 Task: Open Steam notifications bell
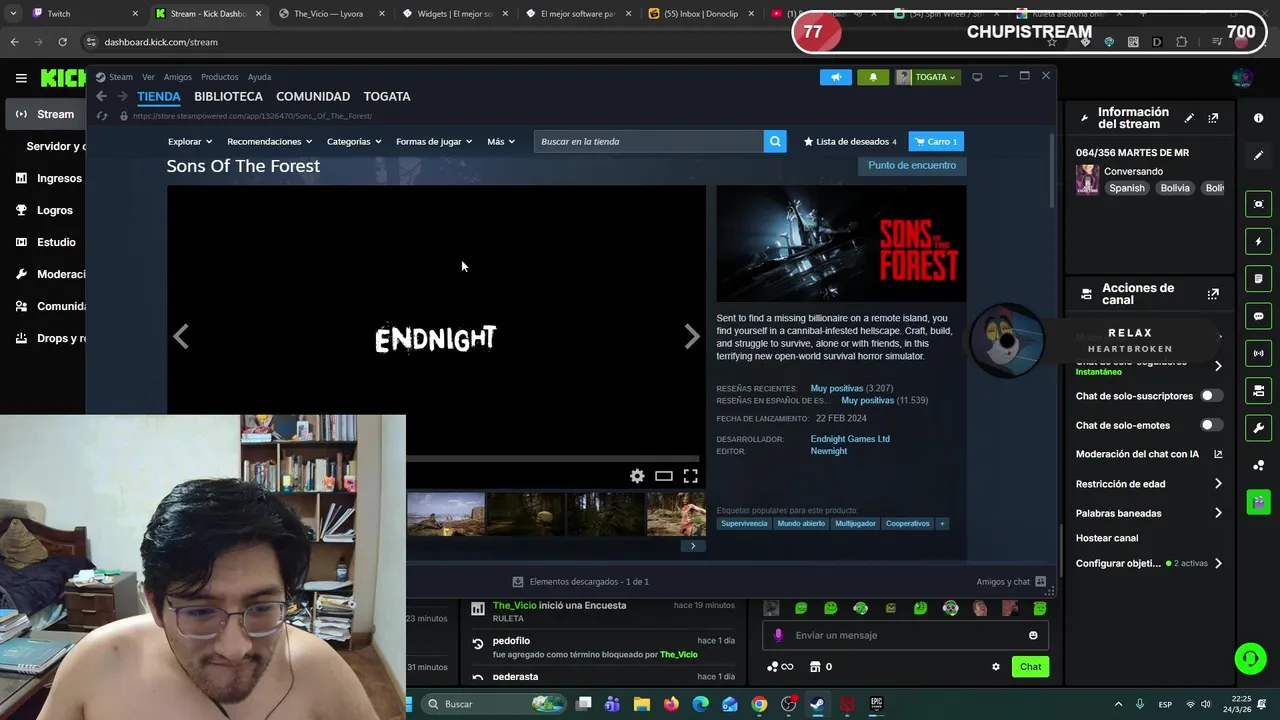pos(873,77)
